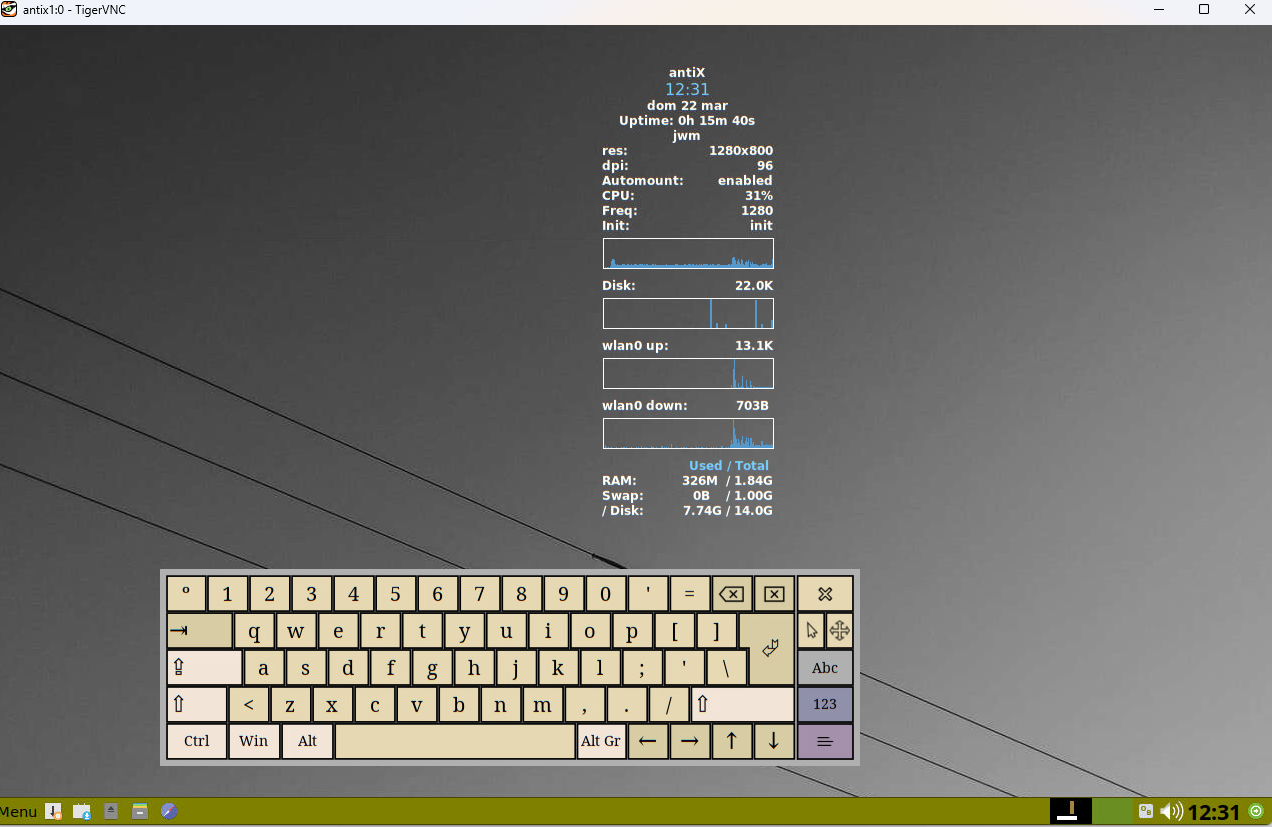Toggle the Ctrl modifier key
Screen dimensions: 1272x827
click(196, 741)
